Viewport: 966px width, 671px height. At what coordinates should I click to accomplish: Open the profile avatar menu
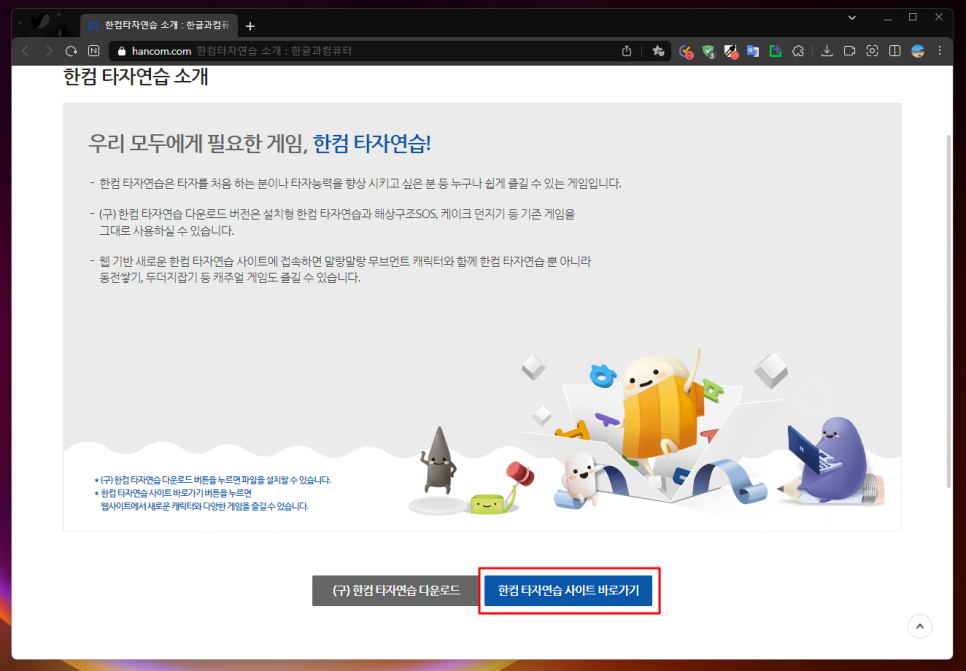[x=917, y=51]
